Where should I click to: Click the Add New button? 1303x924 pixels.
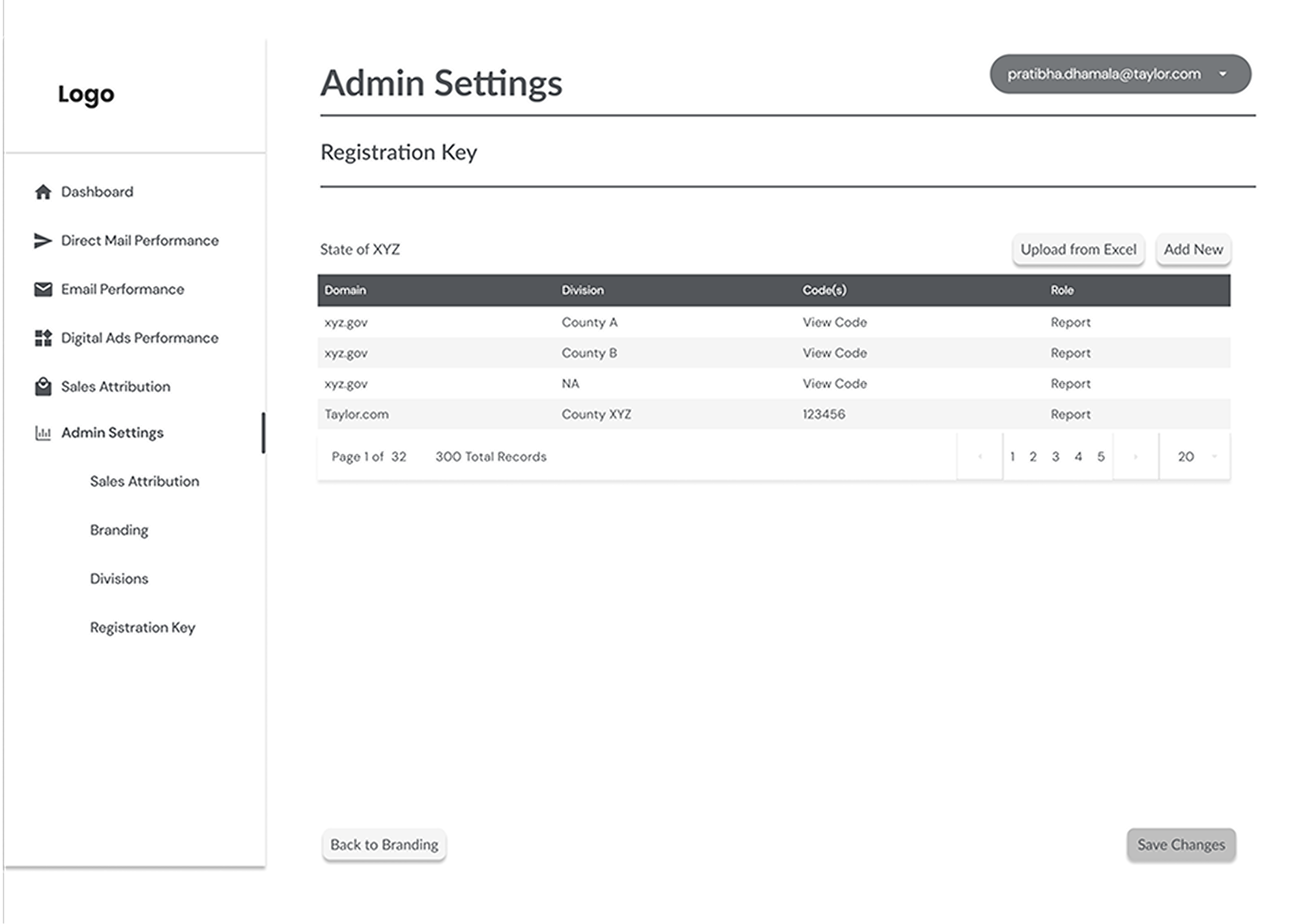pyautogui.click(x=1193, y=249)
